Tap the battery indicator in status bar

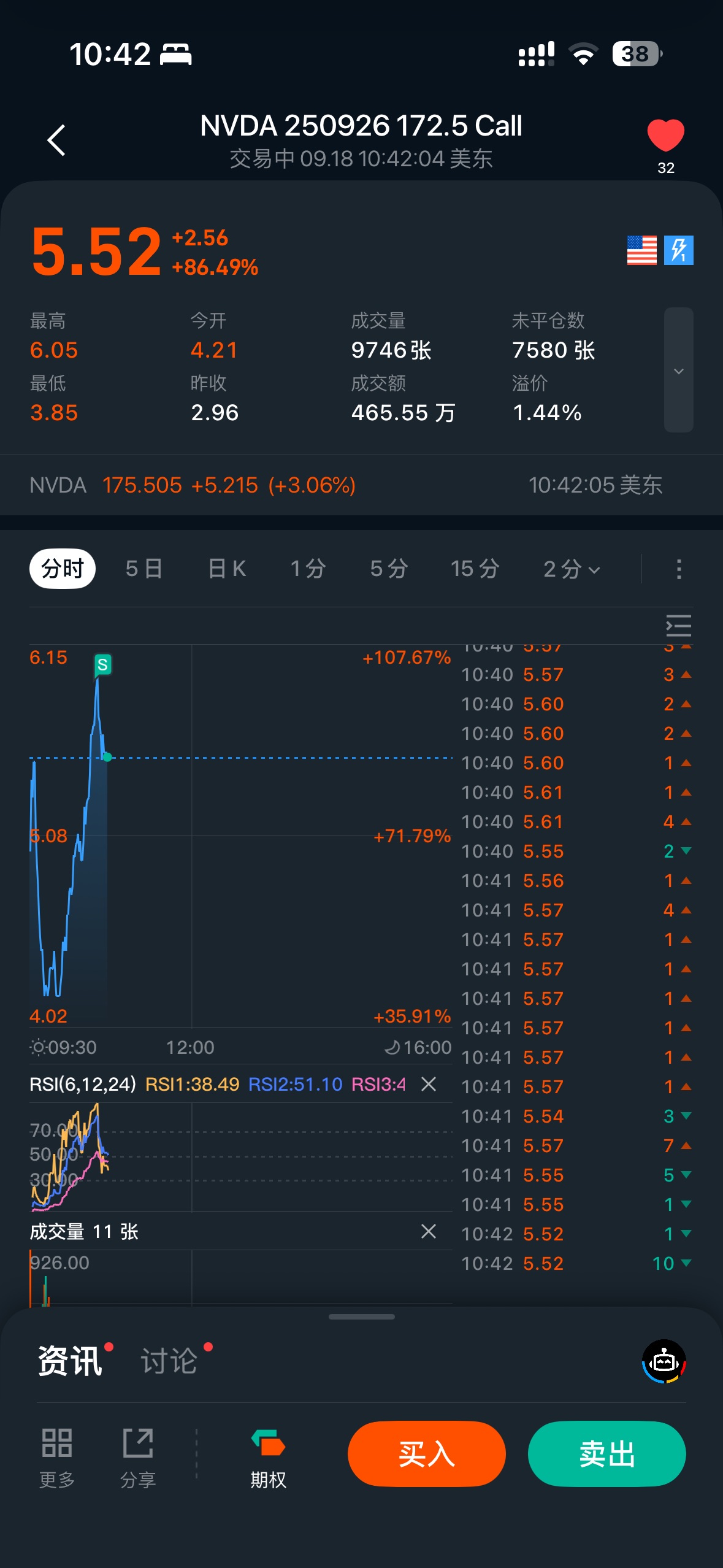[637, 54]
